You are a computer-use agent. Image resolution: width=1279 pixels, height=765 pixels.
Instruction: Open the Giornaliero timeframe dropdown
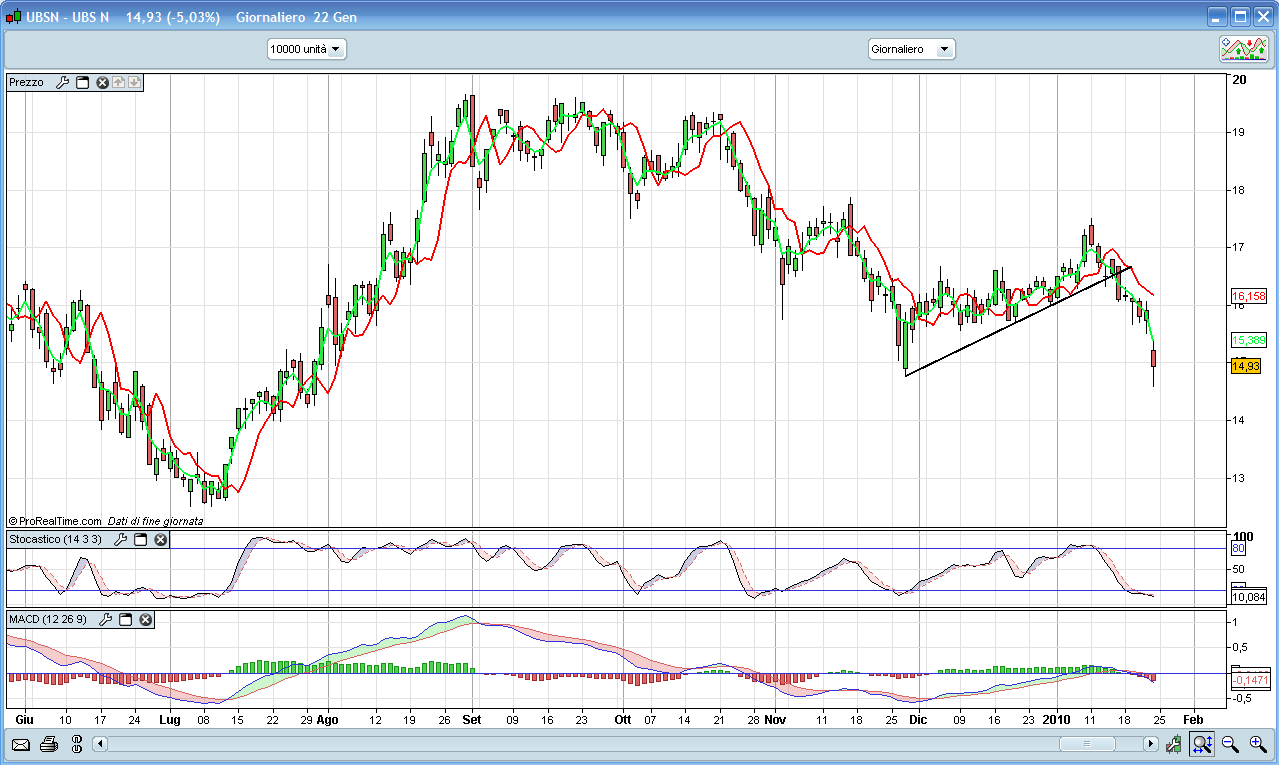point(911,49)
